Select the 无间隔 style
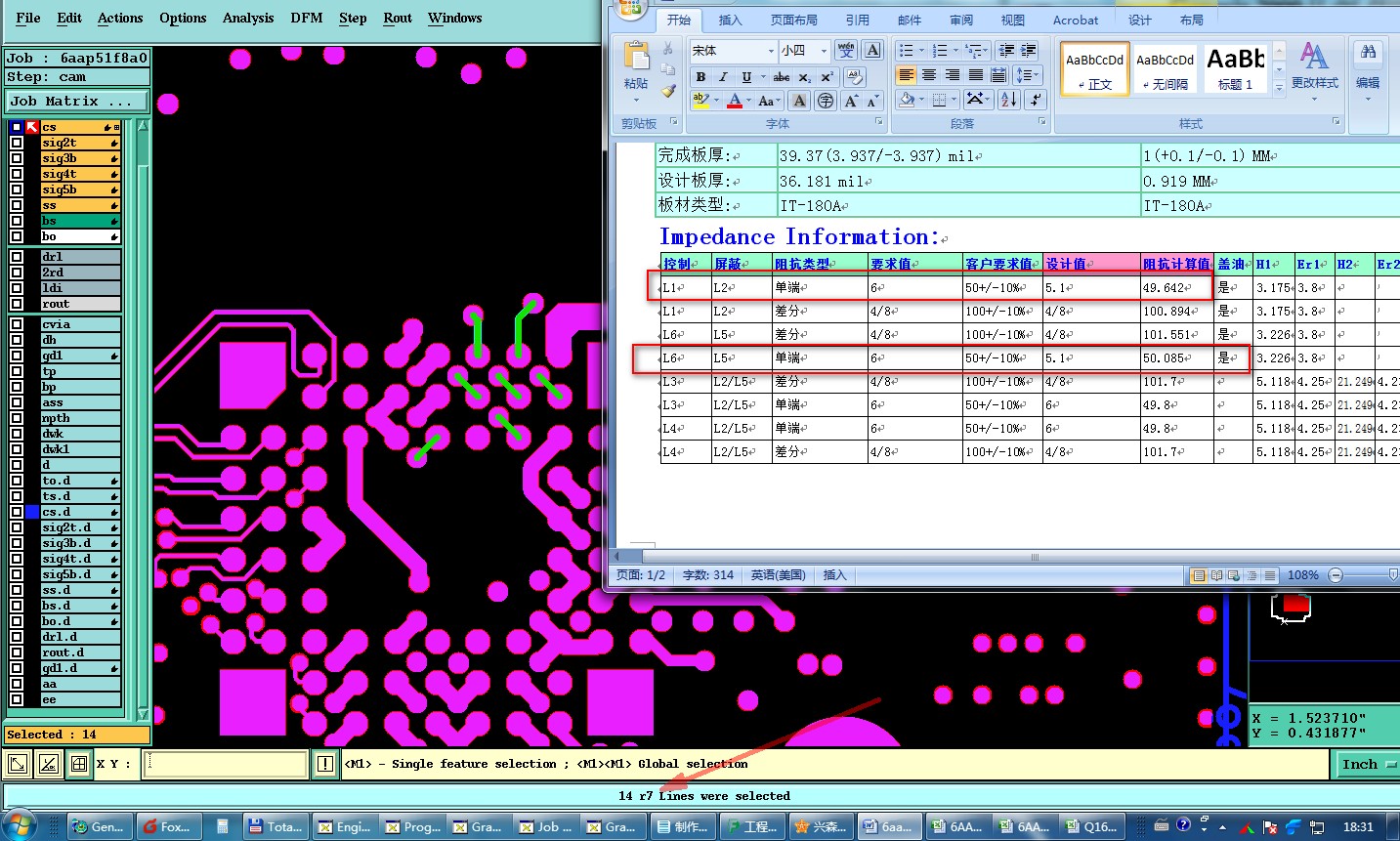The image size is (1400, 841). pyautogui.click(x=1166, y=68)
